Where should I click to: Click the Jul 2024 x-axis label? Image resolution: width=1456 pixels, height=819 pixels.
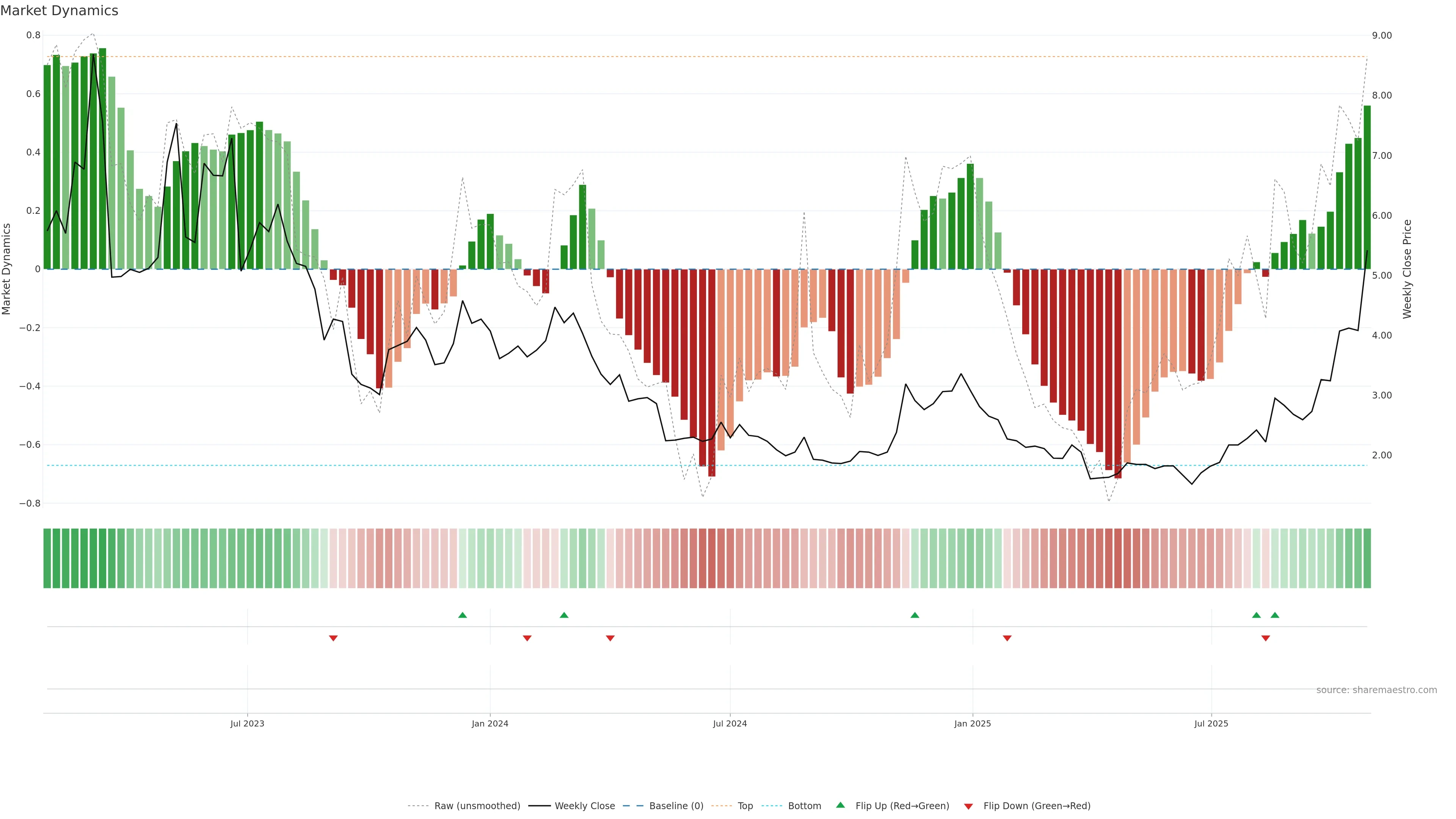click(730, 723)
